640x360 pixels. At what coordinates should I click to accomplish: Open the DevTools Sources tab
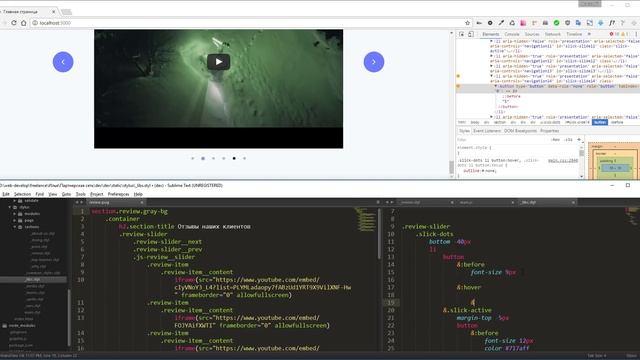tap(532, 34)
